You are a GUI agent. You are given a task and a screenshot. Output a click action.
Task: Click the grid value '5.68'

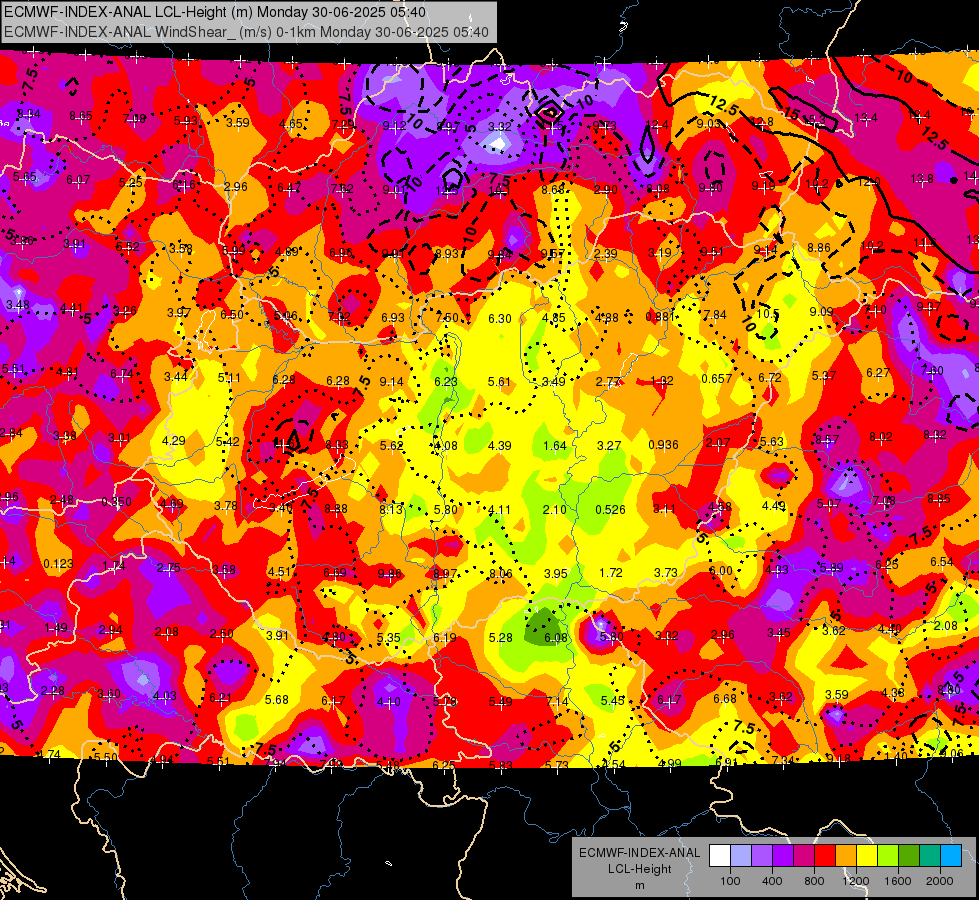(277, 700)
